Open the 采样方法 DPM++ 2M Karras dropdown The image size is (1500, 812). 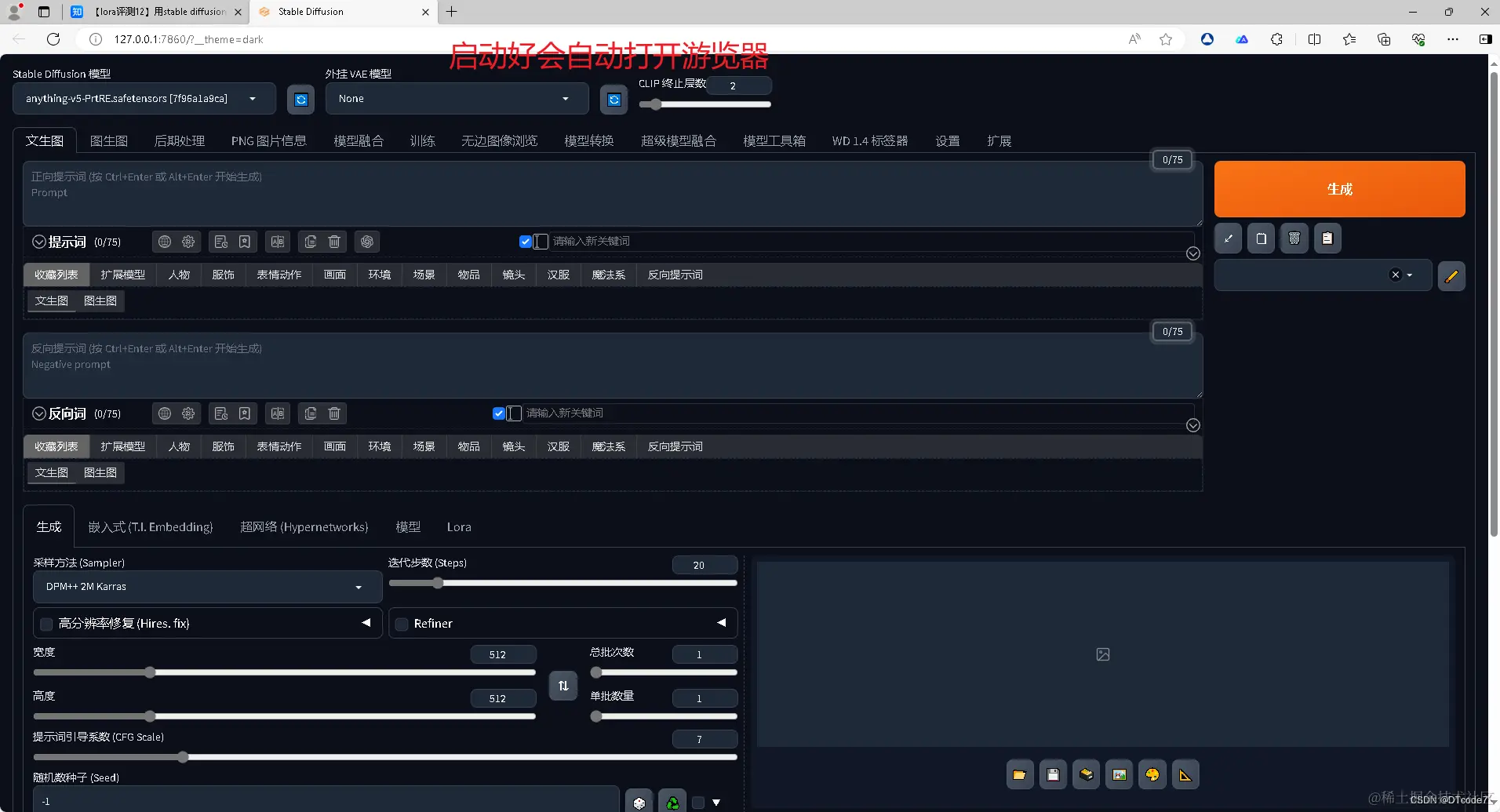tap(207, 587)
